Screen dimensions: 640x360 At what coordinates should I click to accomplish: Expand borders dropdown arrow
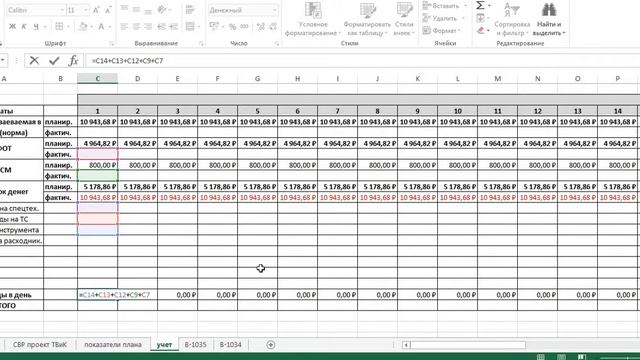pyautogui.click(x=68, y=27)
